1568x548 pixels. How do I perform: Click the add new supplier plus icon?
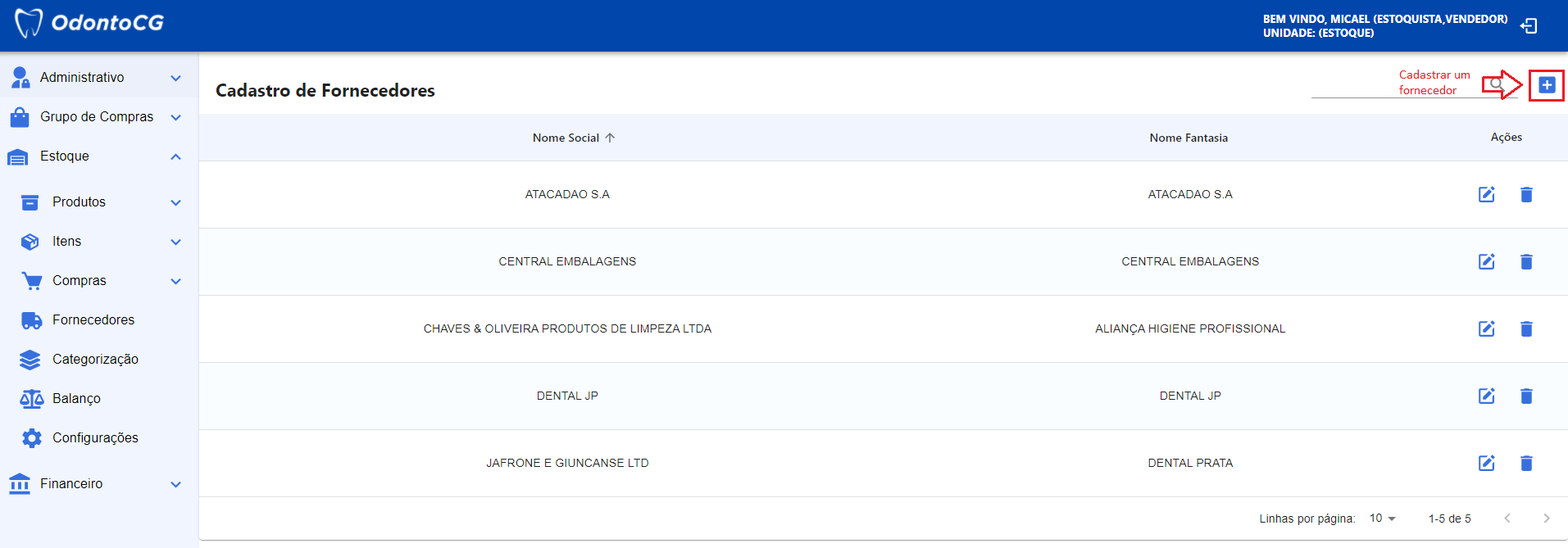pyautogui.click(x=1546, y=85)
